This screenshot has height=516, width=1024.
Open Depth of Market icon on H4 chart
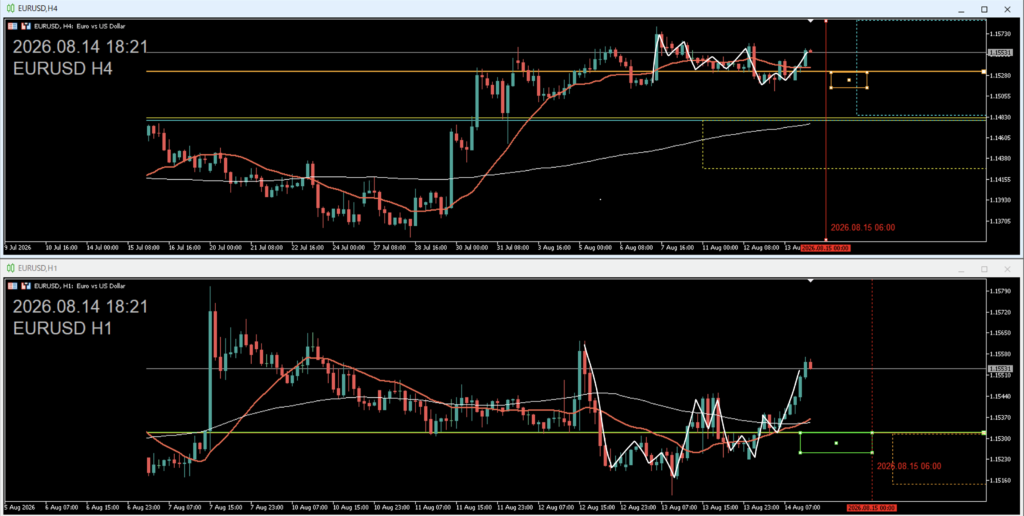(26, 26)
